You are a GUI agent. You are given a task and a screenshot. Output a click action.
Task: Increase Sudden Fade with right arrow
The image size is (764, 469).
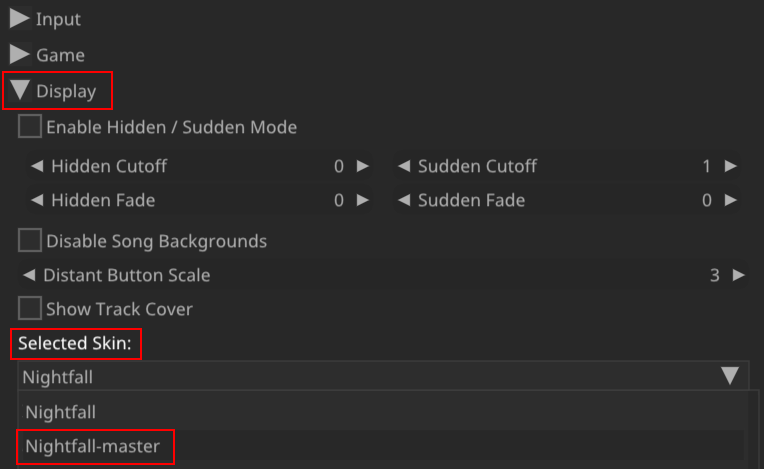(731, 201)
